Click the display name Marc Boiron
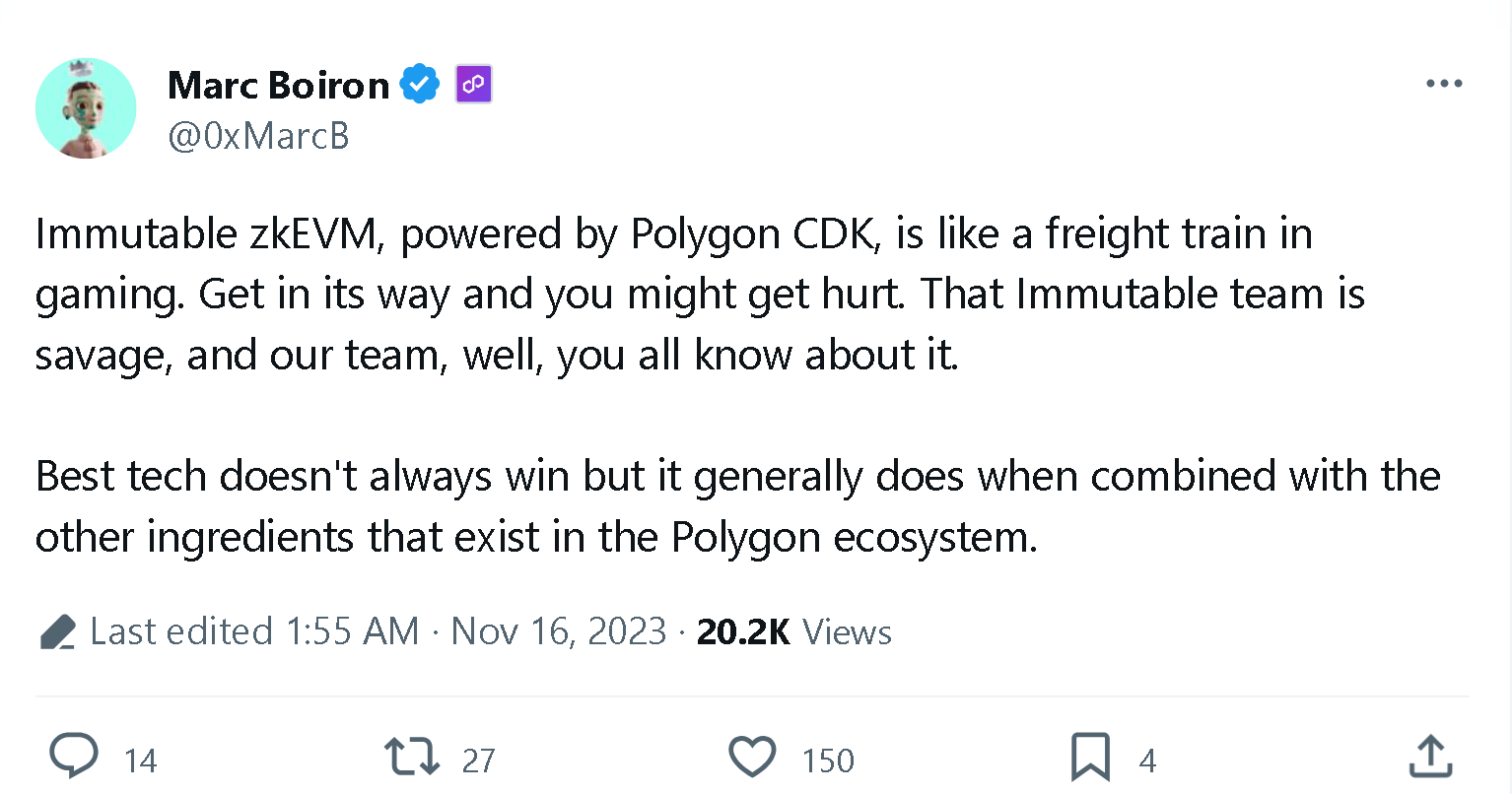Screen dimensions: 1512x794 [279, 86]
